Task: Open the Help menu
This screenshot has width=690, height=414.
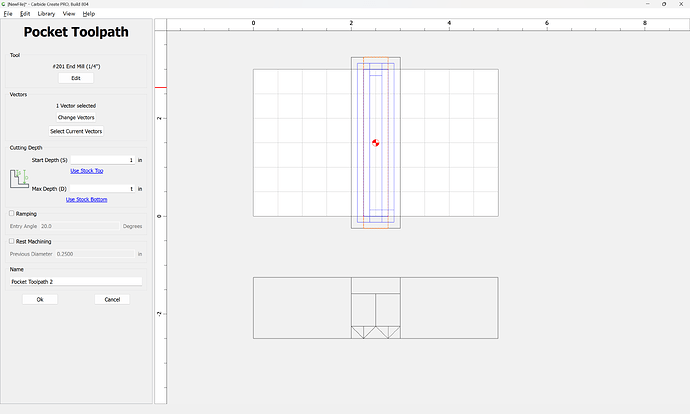Action: pos(89,14)
